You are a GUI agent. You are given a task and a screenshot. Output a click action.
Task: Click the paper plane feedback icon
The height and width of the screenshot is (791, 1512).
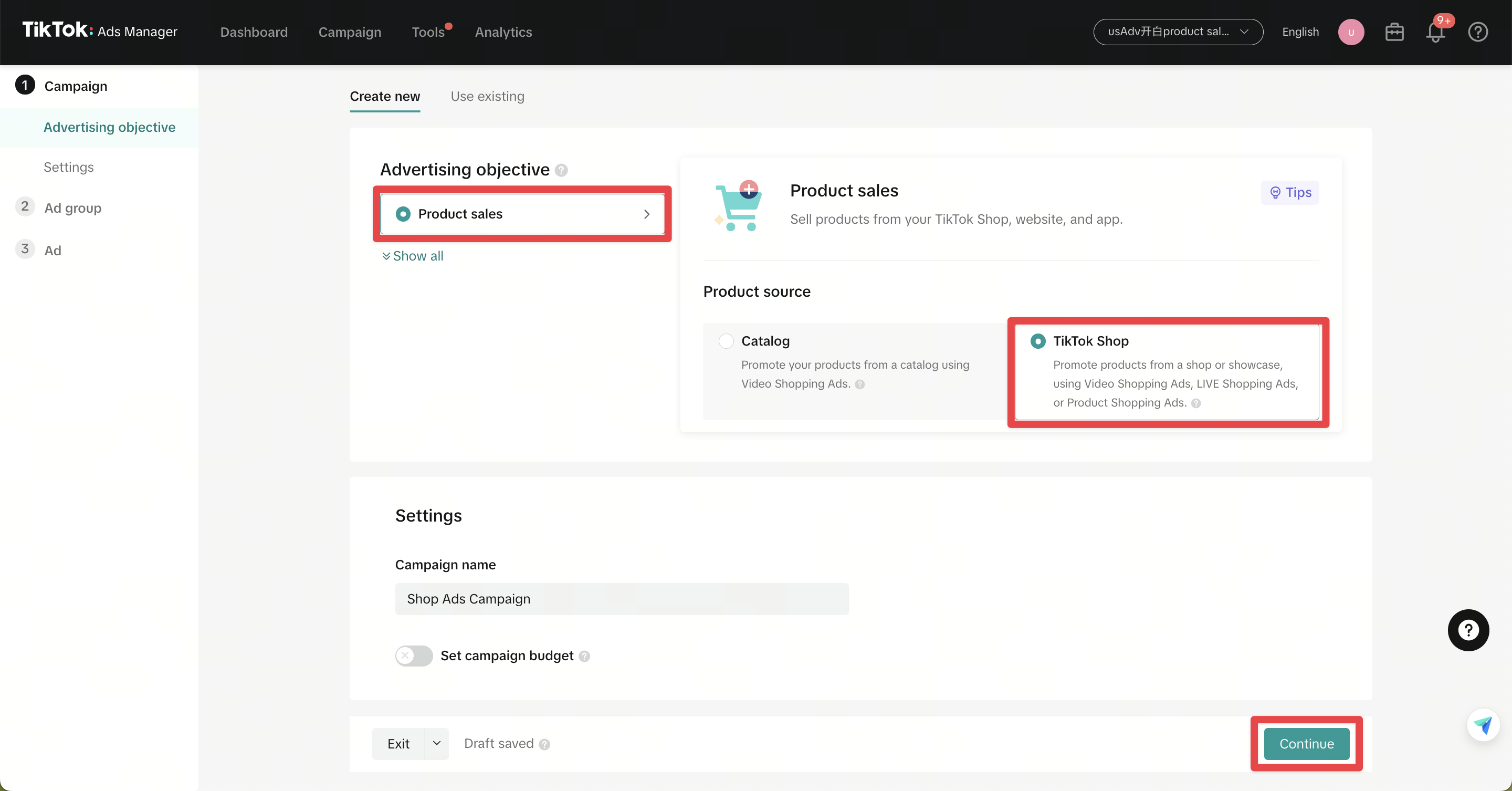tap(1483, 725)
